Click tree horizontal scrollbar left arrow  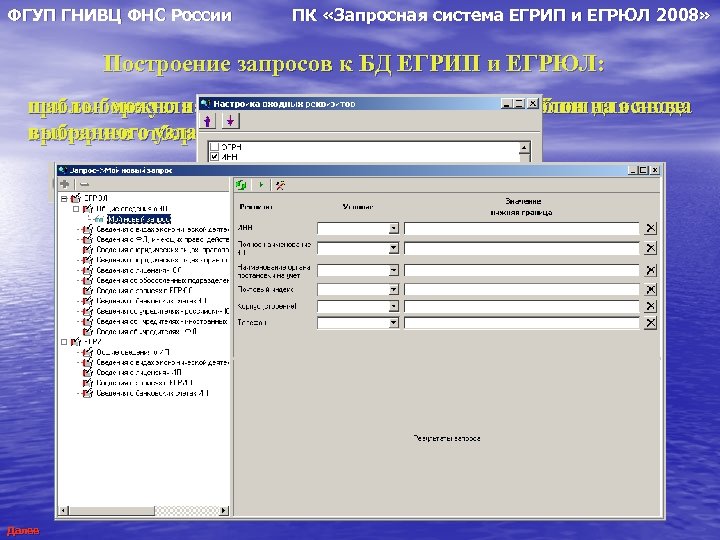click(64, 510)
